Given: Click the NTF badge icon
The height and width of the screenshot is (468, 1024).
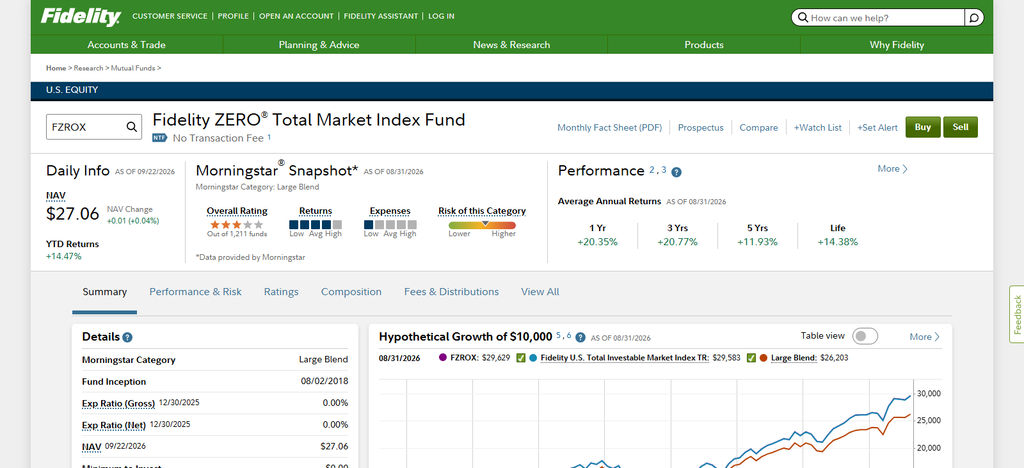Looking at the screenshot, I should pyautogui.click(x=160, y=138).
